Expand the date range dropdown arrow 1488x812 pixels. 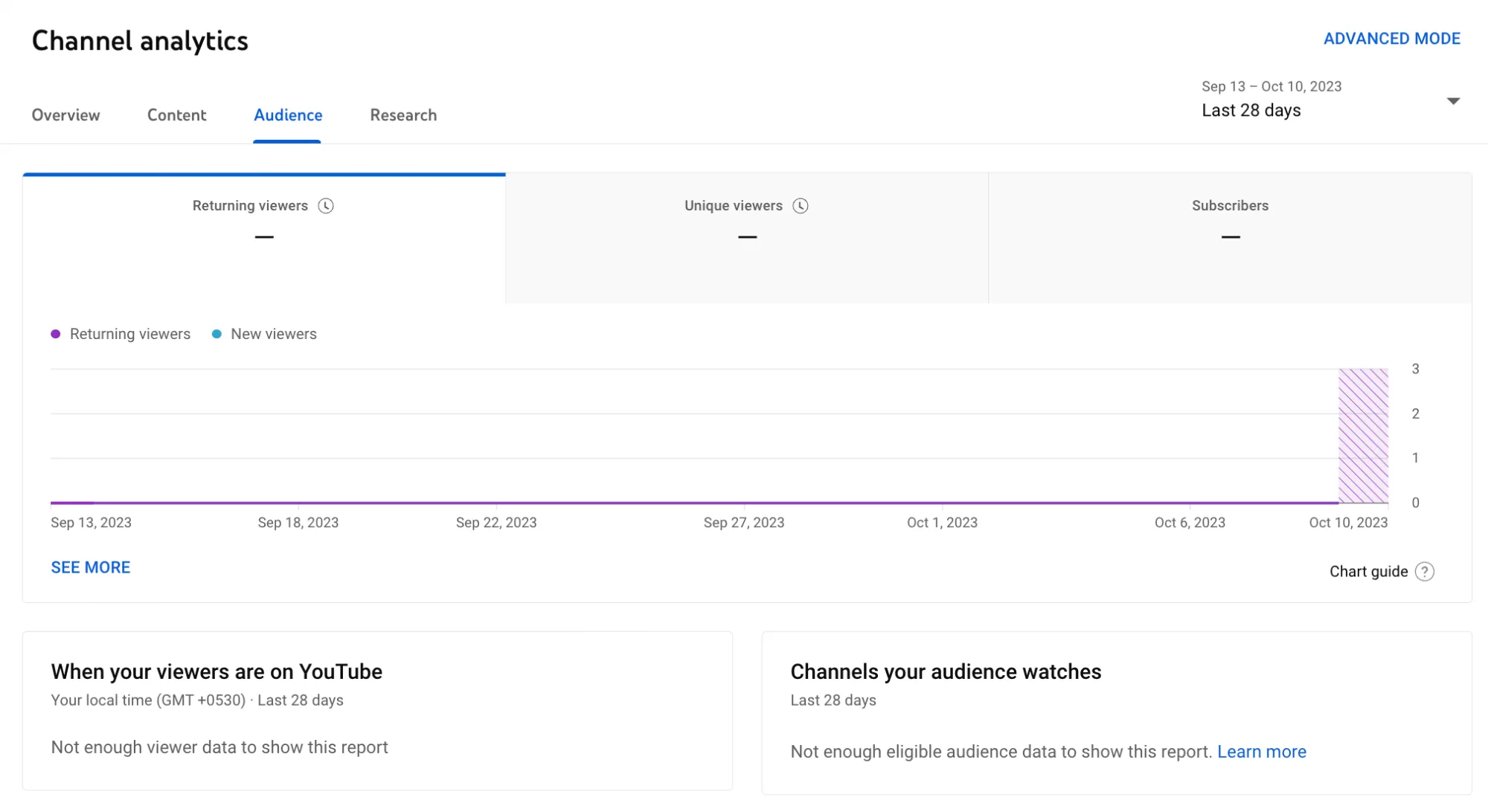[x=1453, y=100]
